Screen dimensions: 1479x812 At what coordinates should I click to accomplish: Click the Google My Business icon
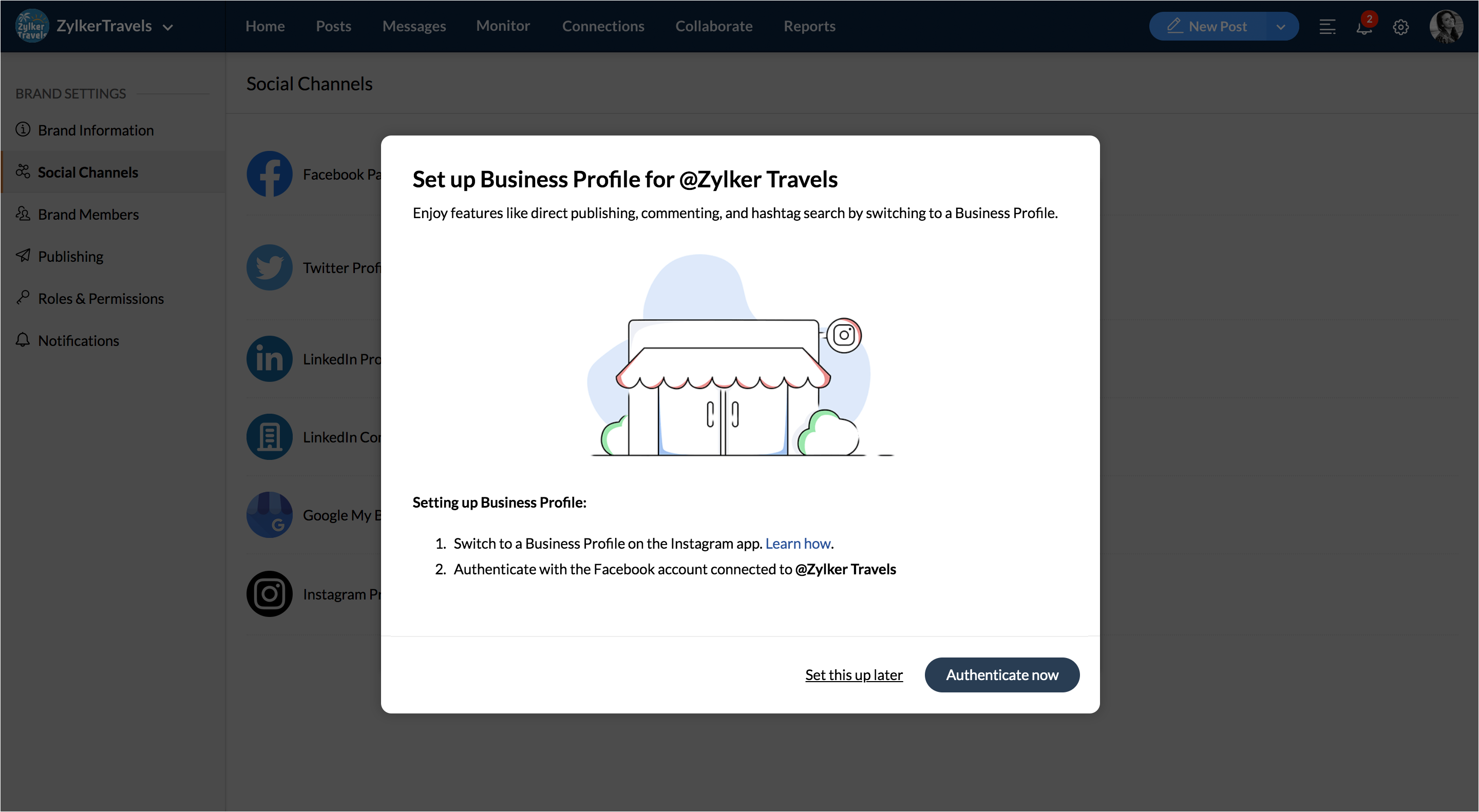point(269,515)
